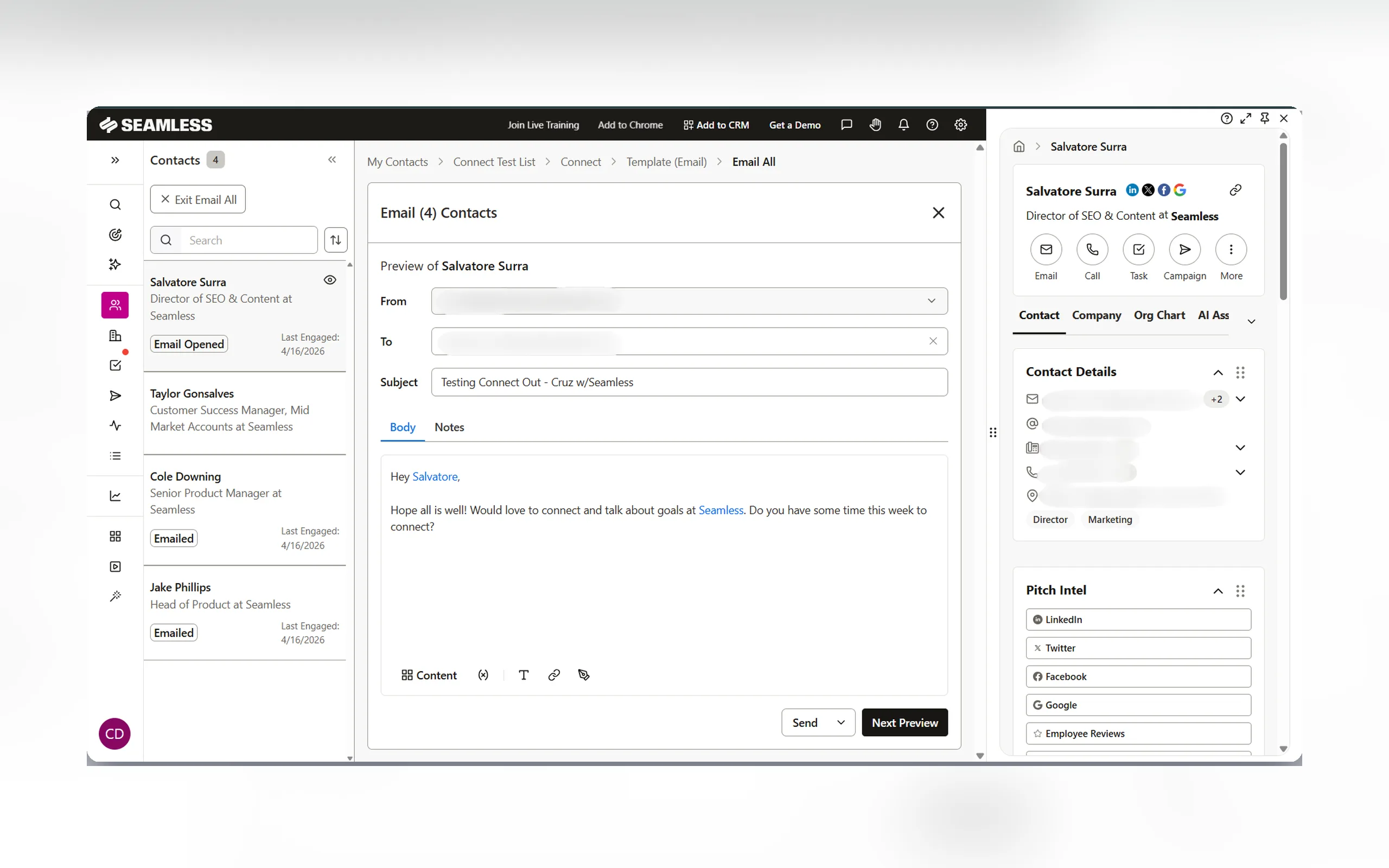Screen dimensions: 1389x868
Task: Toggle the preview eye for Salvatore Surra
Action: tap(330, 280)
